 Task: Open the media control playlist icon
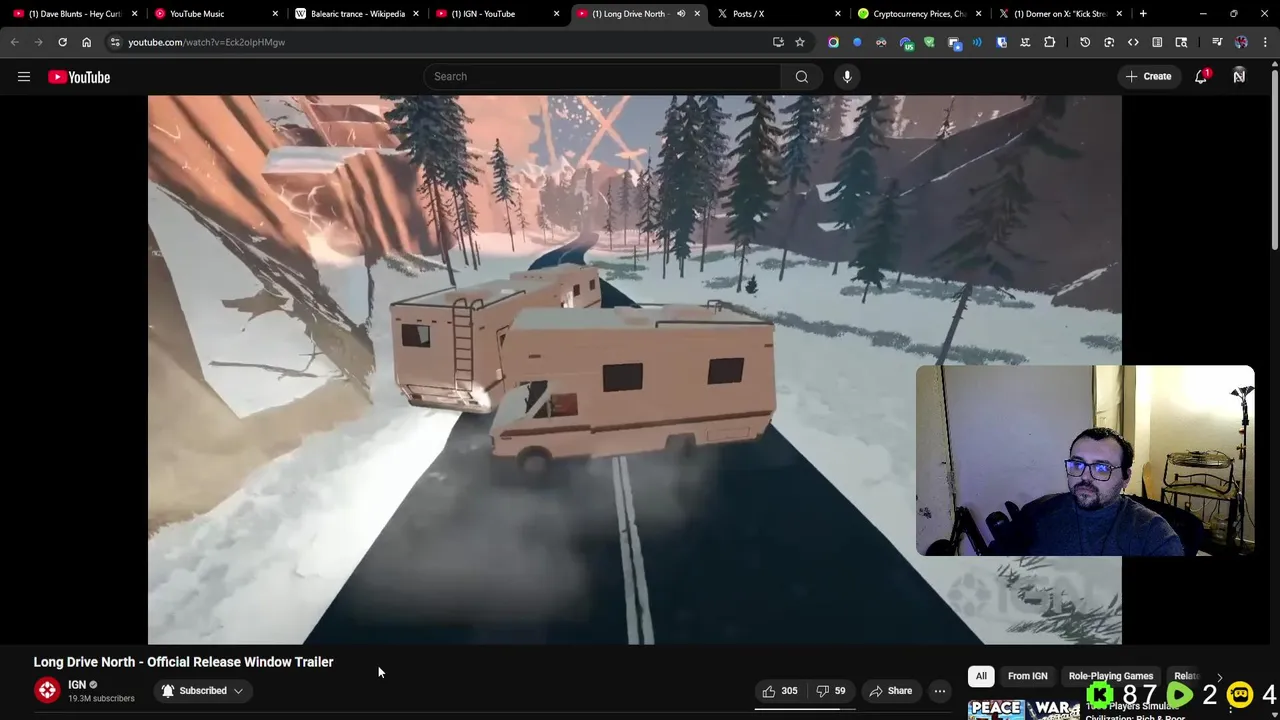point(1217,42)
